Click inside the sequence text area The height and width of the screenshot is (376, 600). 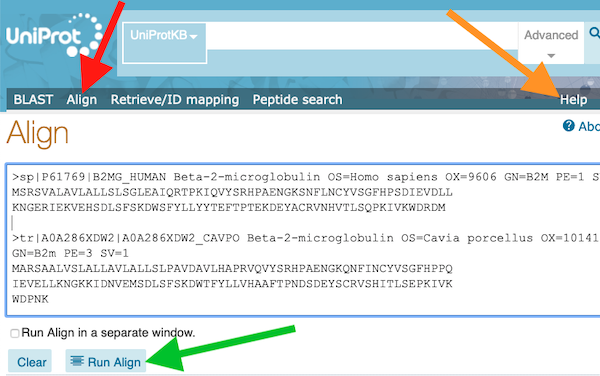pos(303,240)
